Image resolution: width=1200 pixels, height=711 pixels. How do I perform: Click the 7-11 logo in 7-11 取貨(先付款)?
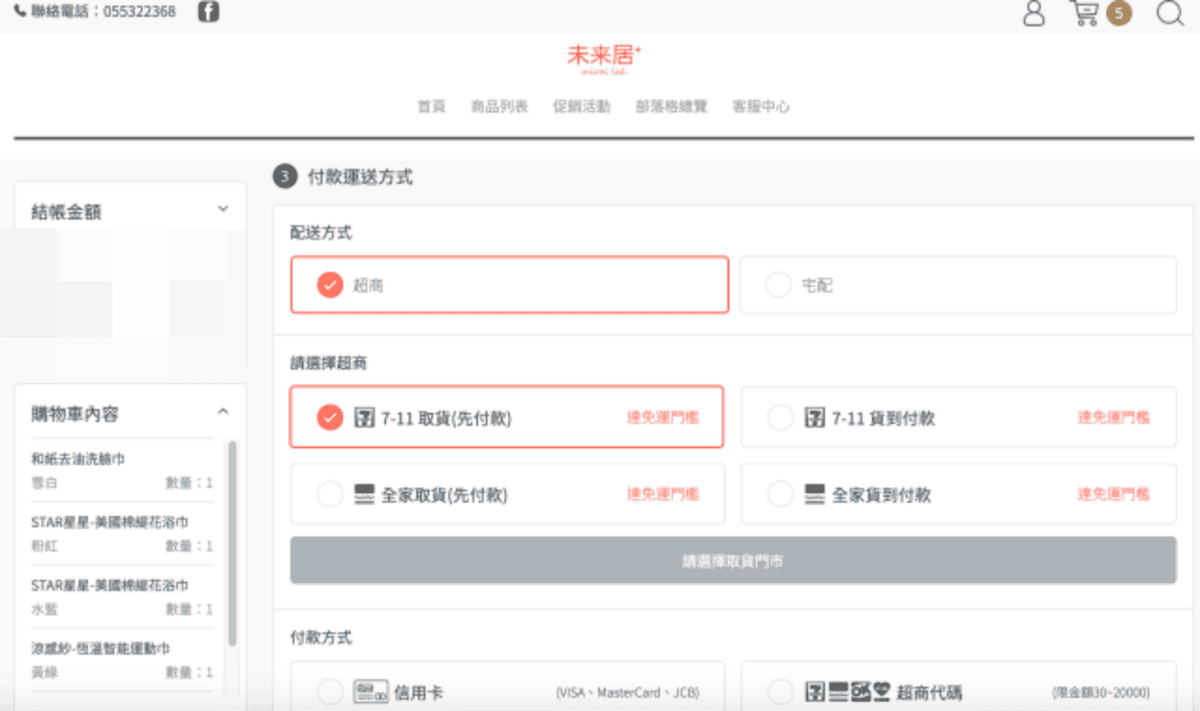(x=365, y=417)
